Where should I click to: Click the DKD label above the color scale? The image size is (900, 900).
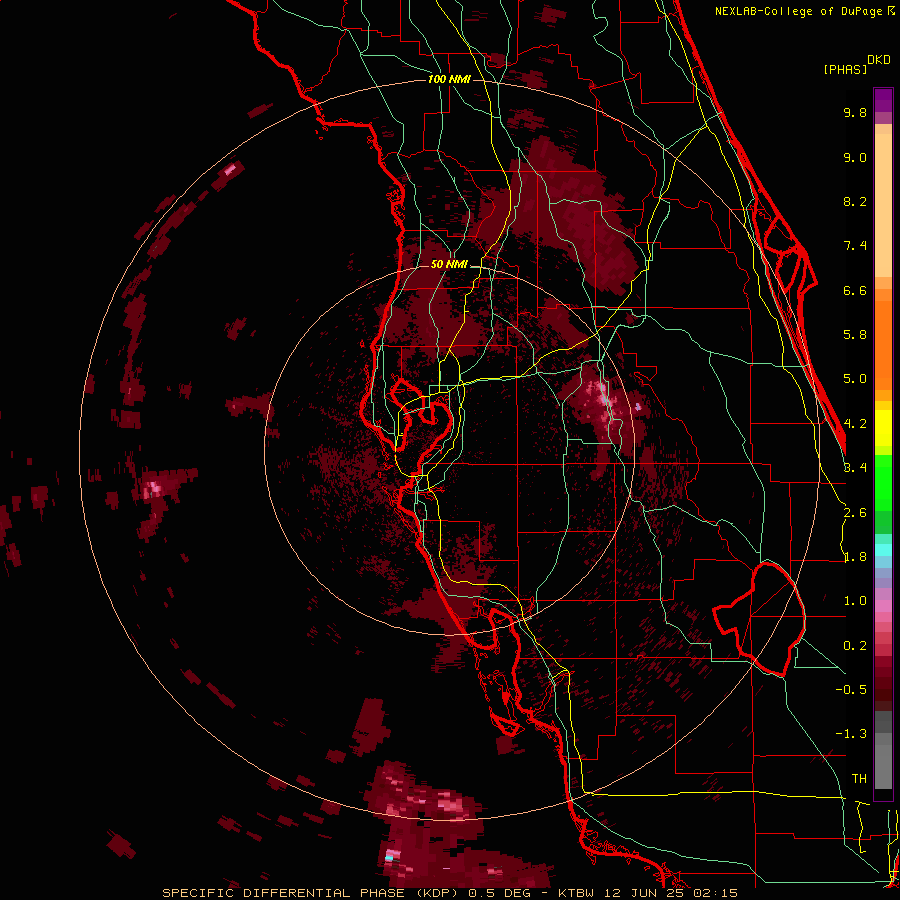click(879, 59)
